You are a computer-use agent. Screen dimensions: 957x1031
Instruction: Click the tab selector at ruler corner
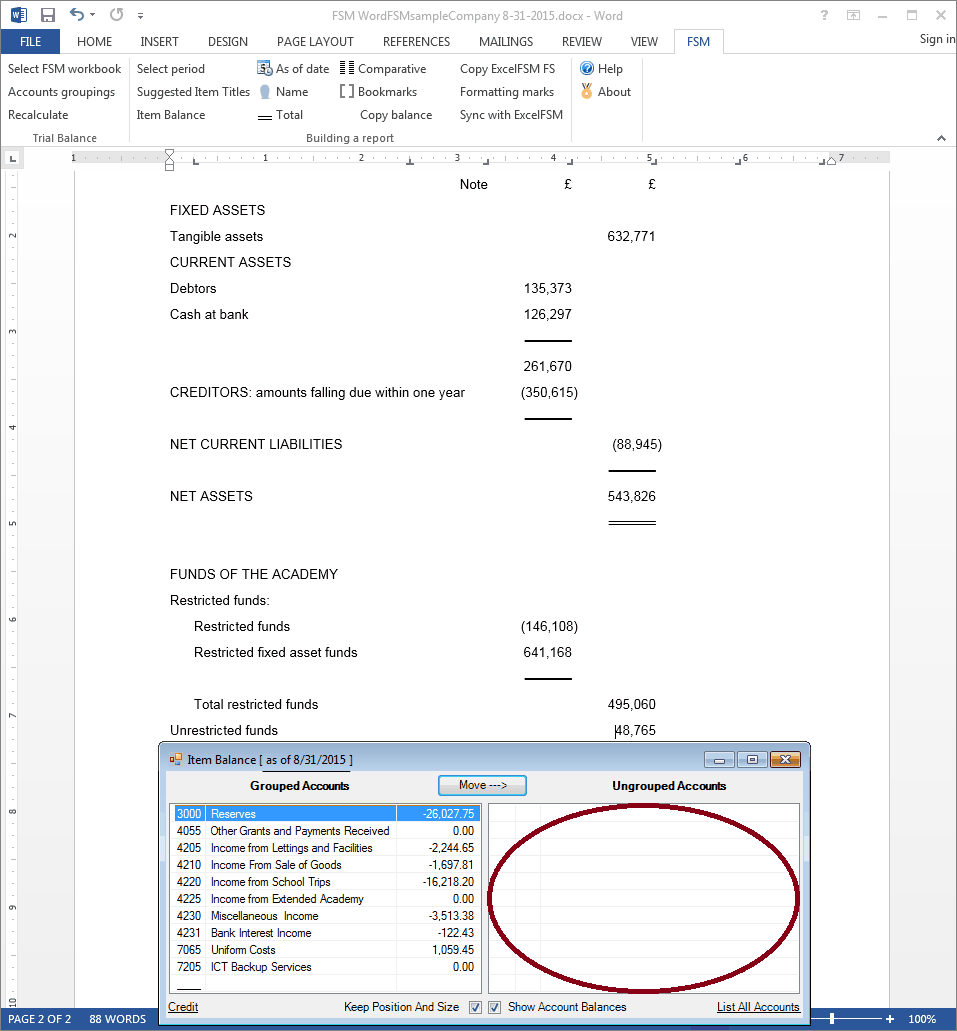(x=12, y=158)
